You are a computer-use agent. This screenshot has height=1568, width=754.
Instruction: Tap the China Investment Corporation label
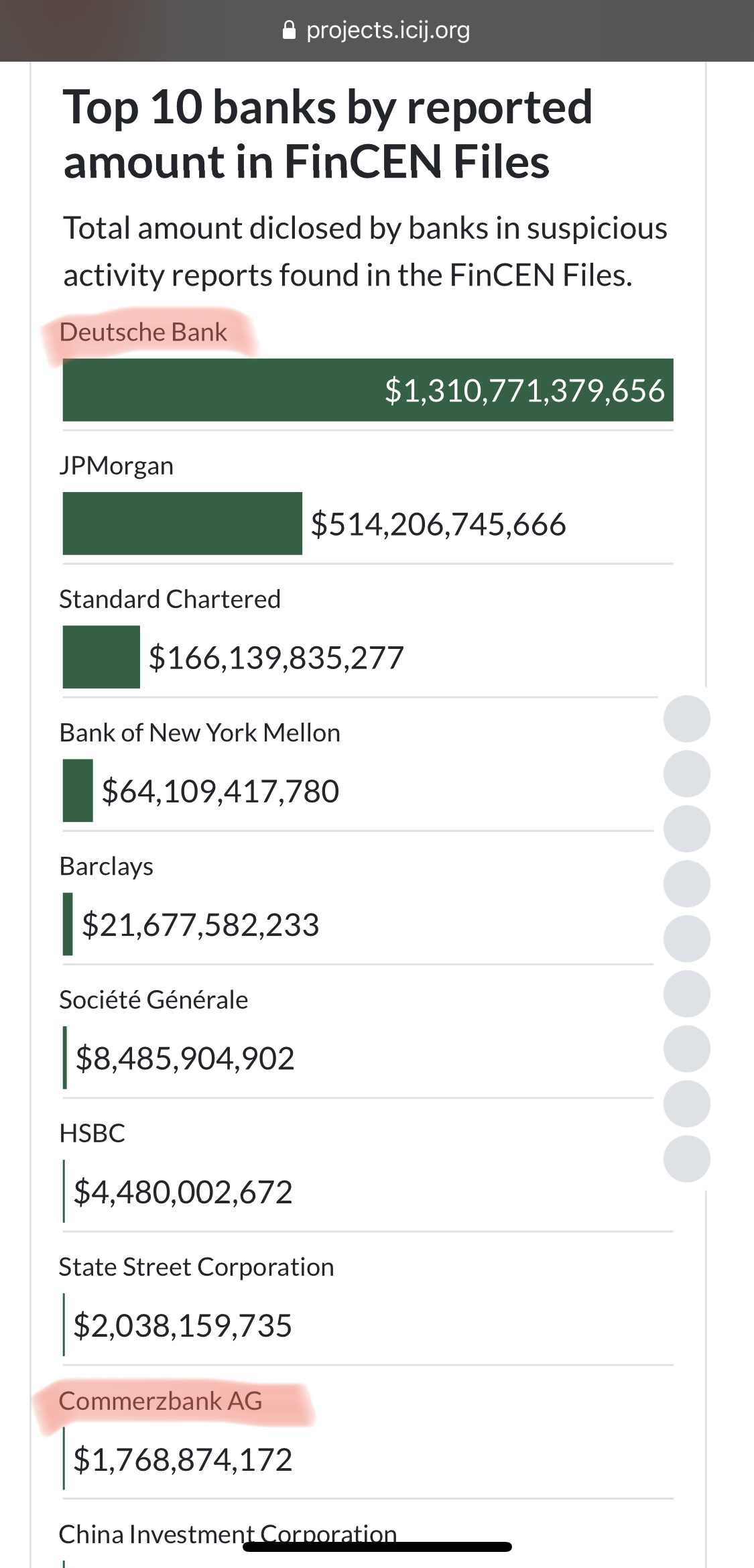coord(228,1534)
